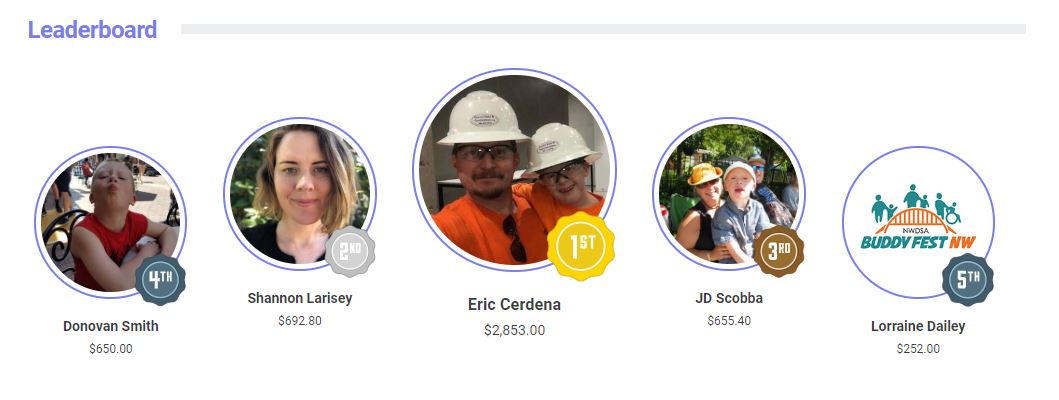Image resolution: width=1059 pixels, height=400 pixels.
Task: Click the gray bar beside Leaderboard
Action: 603,29
